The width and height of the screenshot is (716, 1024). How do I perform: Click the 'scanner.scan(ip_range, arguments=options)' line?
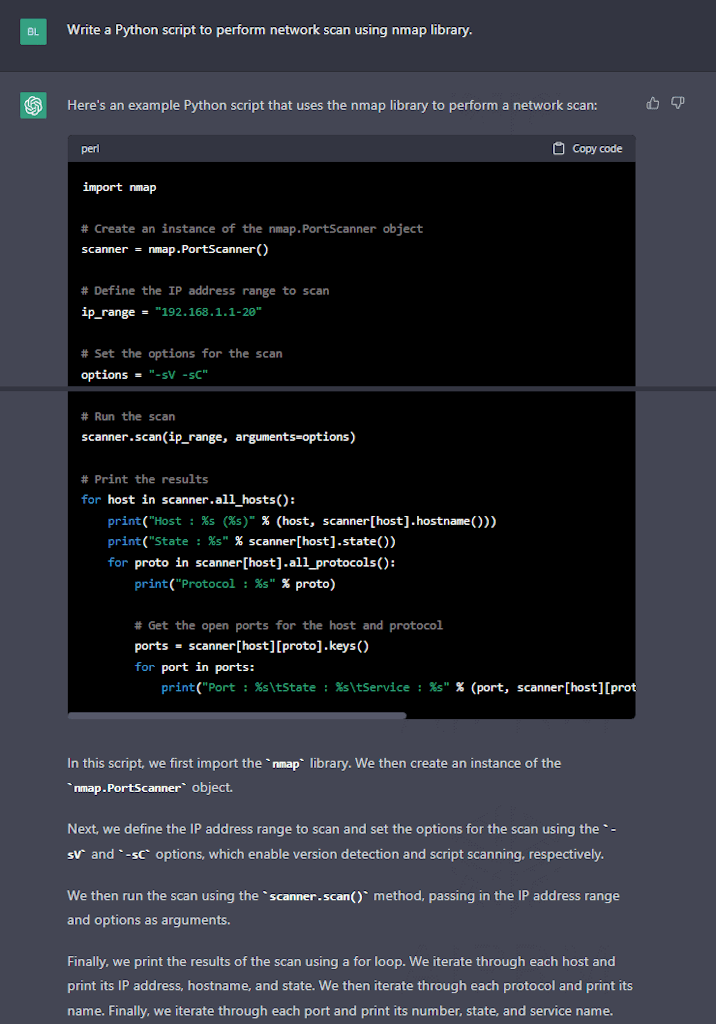[218, 437]
